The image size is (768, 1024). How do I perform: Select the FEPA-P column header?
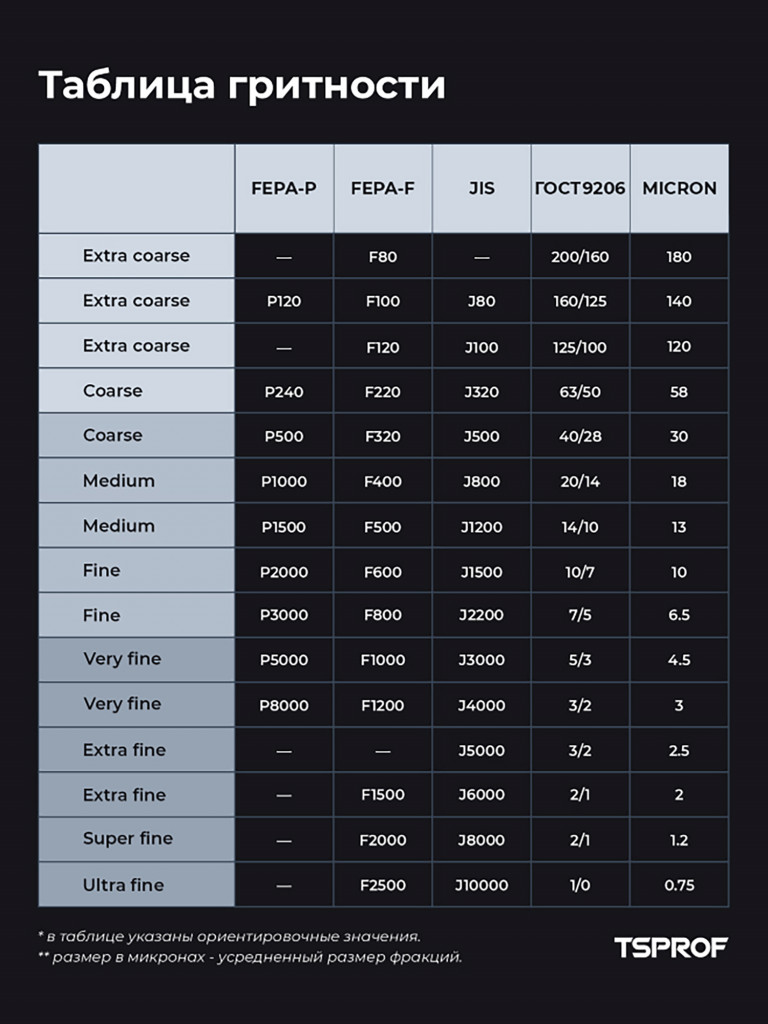coord(284,188)
